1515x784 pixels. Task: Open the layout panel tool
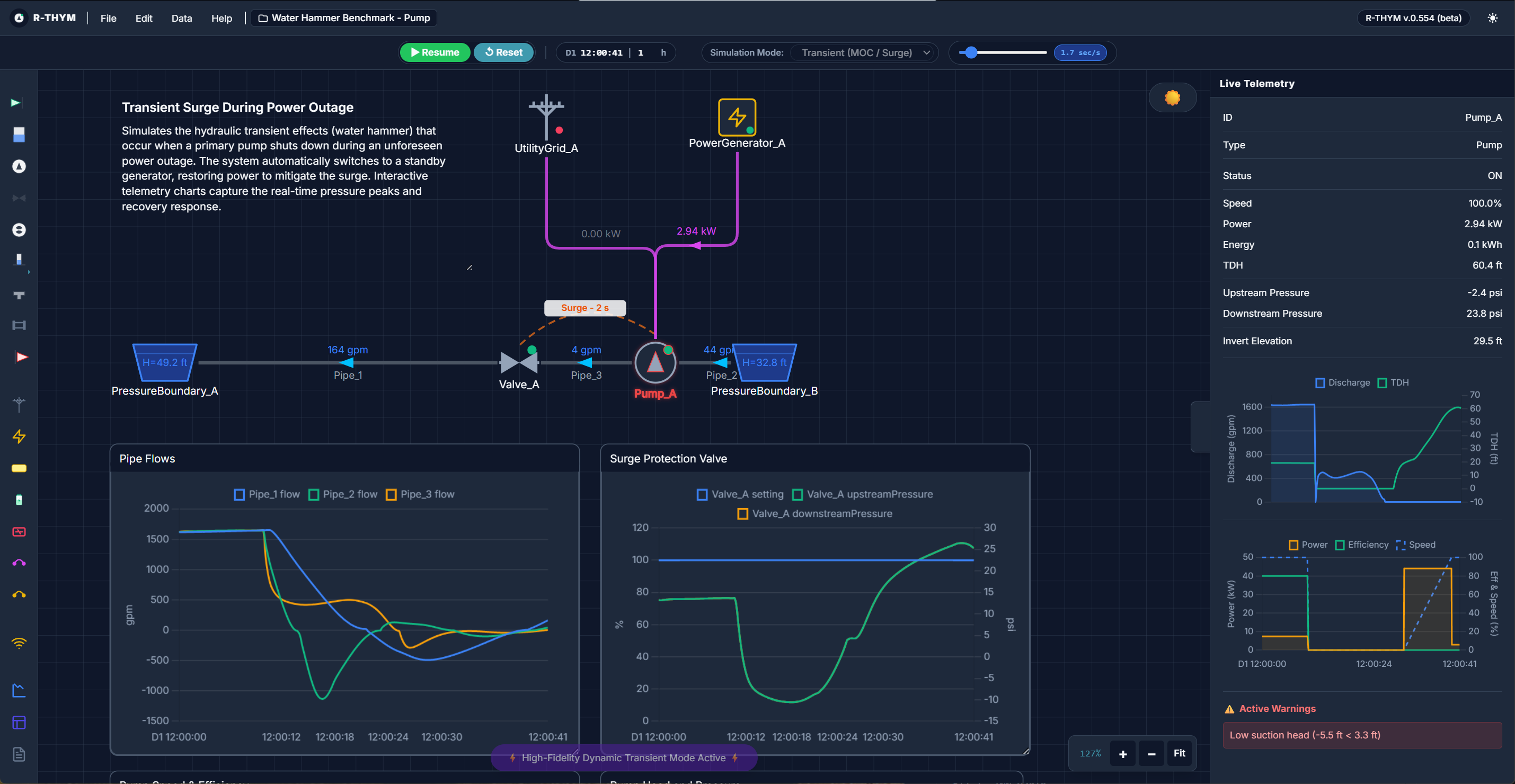tap(19, 723)
